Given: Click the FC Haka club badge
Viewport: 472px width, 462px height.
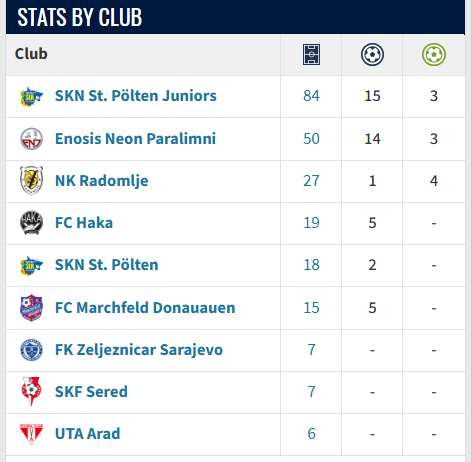Looking at the screenshot, I should tap(31, 223).
